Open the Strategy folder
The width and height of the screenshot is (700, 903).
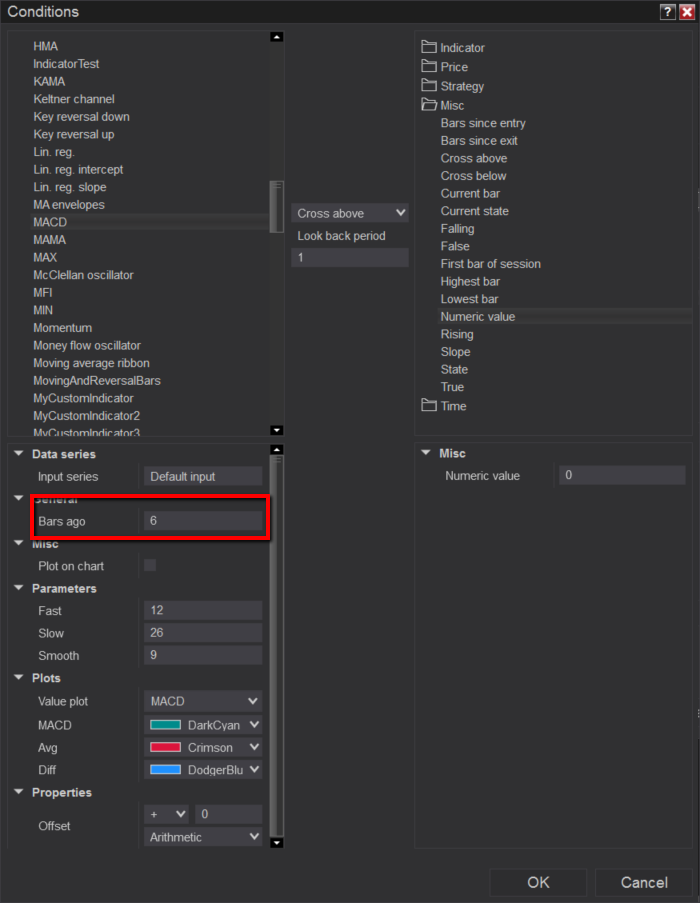[452, 86]
